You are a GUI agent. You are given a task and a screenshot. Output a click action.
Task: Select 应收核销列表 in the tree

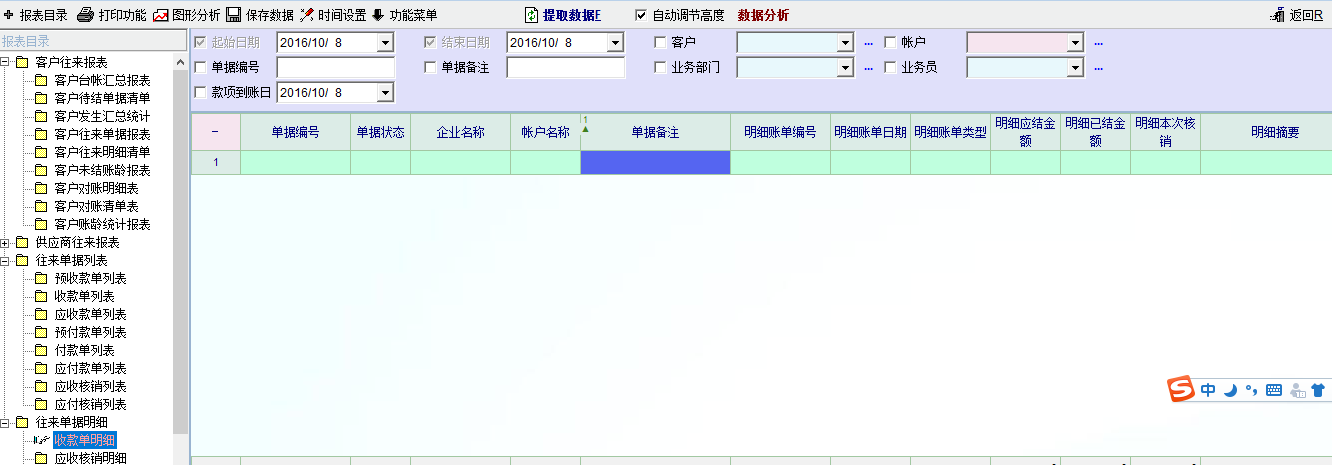(x=90, y=386)
